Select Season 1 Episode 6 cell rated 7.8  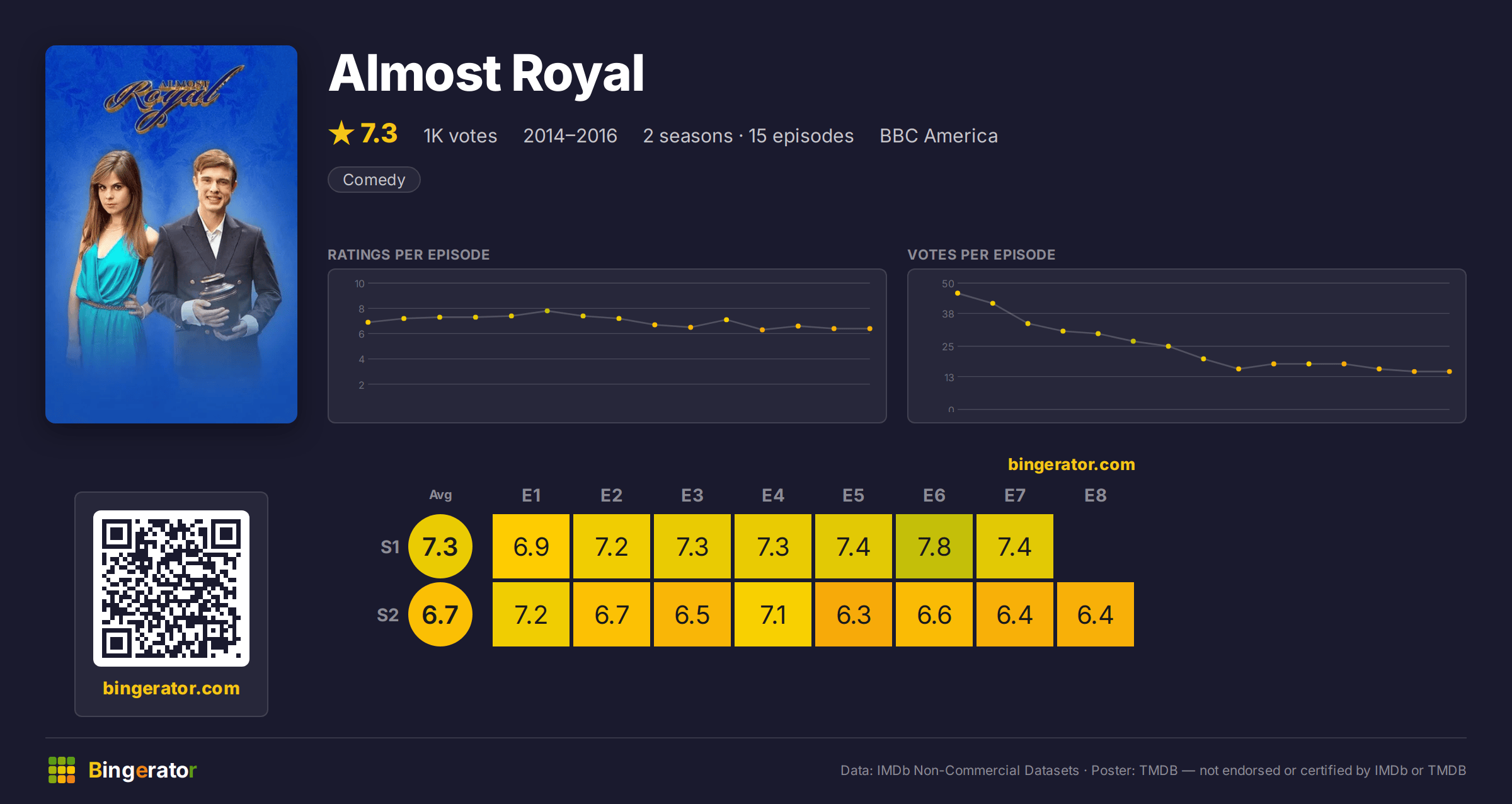[934, 546]
